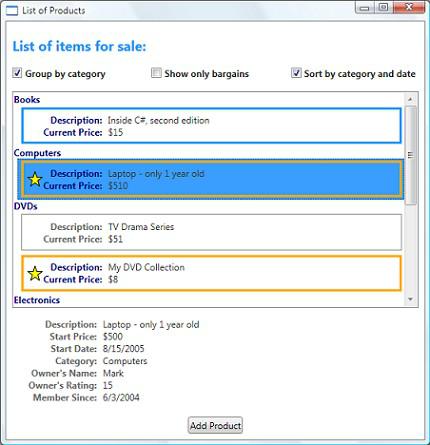Click the list scrollbar thumb

pyautogui.click(x=410, y=155)
